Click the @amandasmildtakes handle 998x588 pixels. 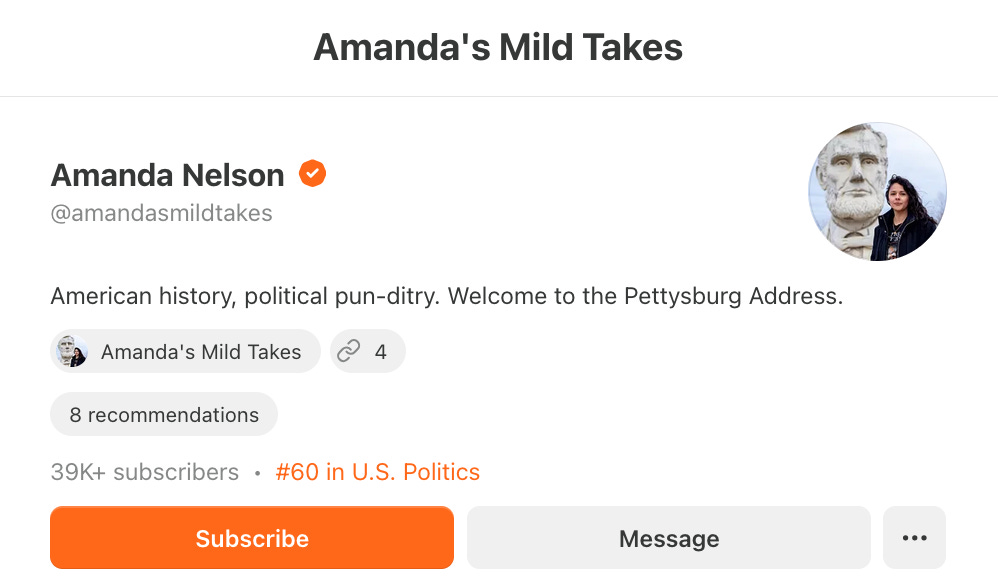point(161,213)
